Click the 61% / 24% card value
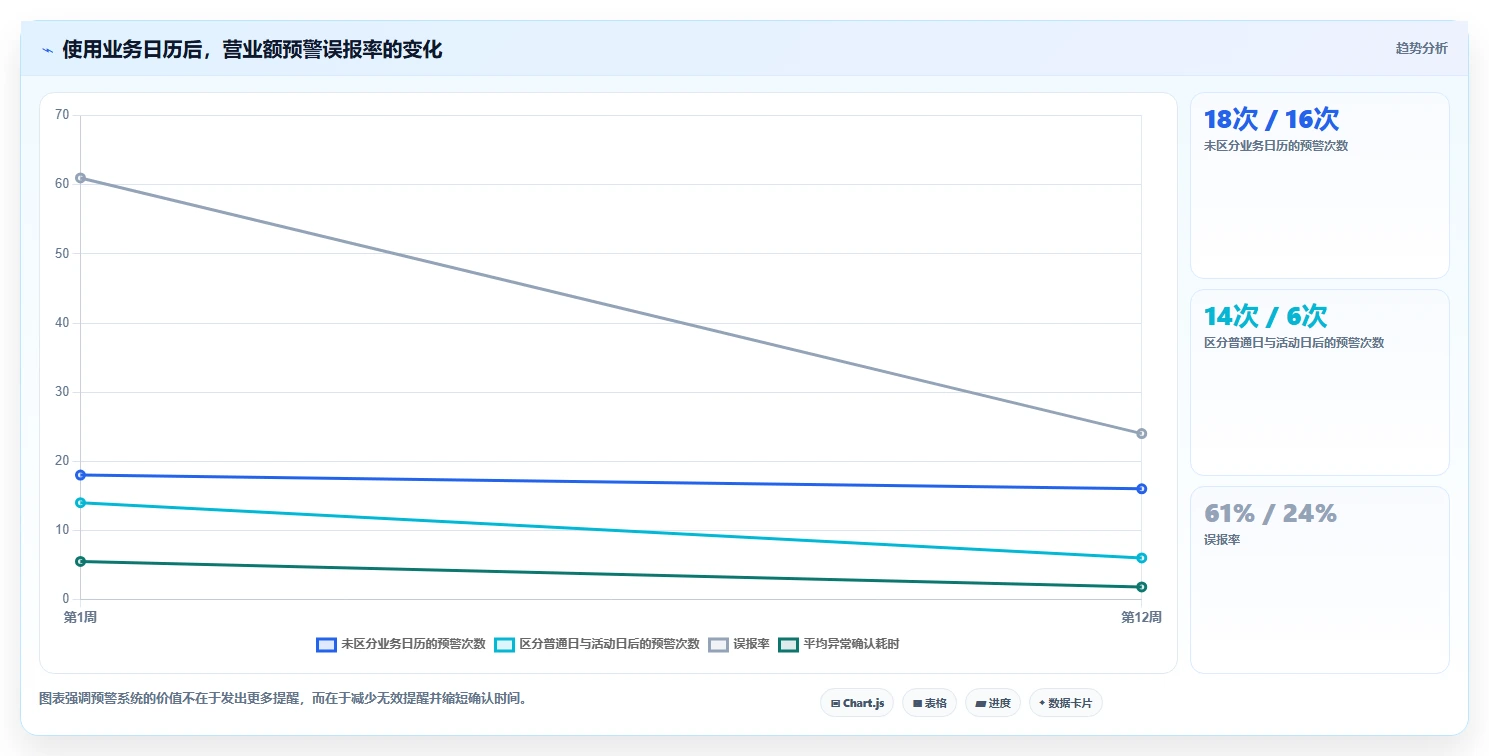Screen dimensions: 1489x756 1270,513
